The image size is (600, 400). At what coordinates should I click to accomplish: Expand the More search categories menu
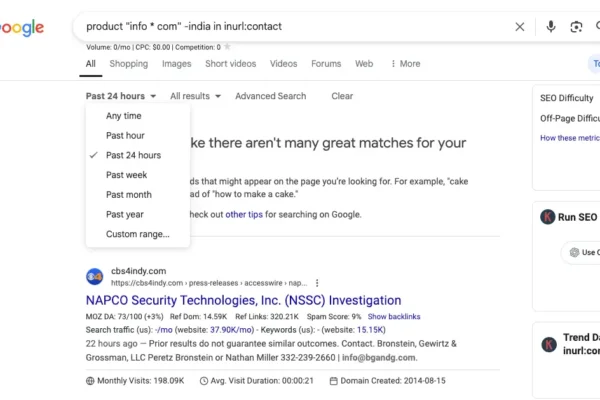pos(406,64)
